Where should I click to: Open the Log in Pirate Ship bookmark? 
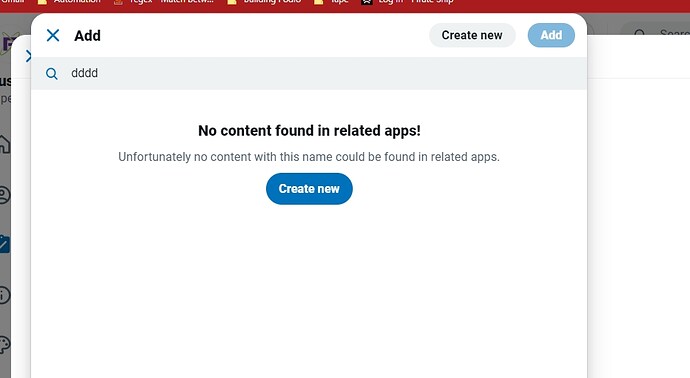pos(407,2)
